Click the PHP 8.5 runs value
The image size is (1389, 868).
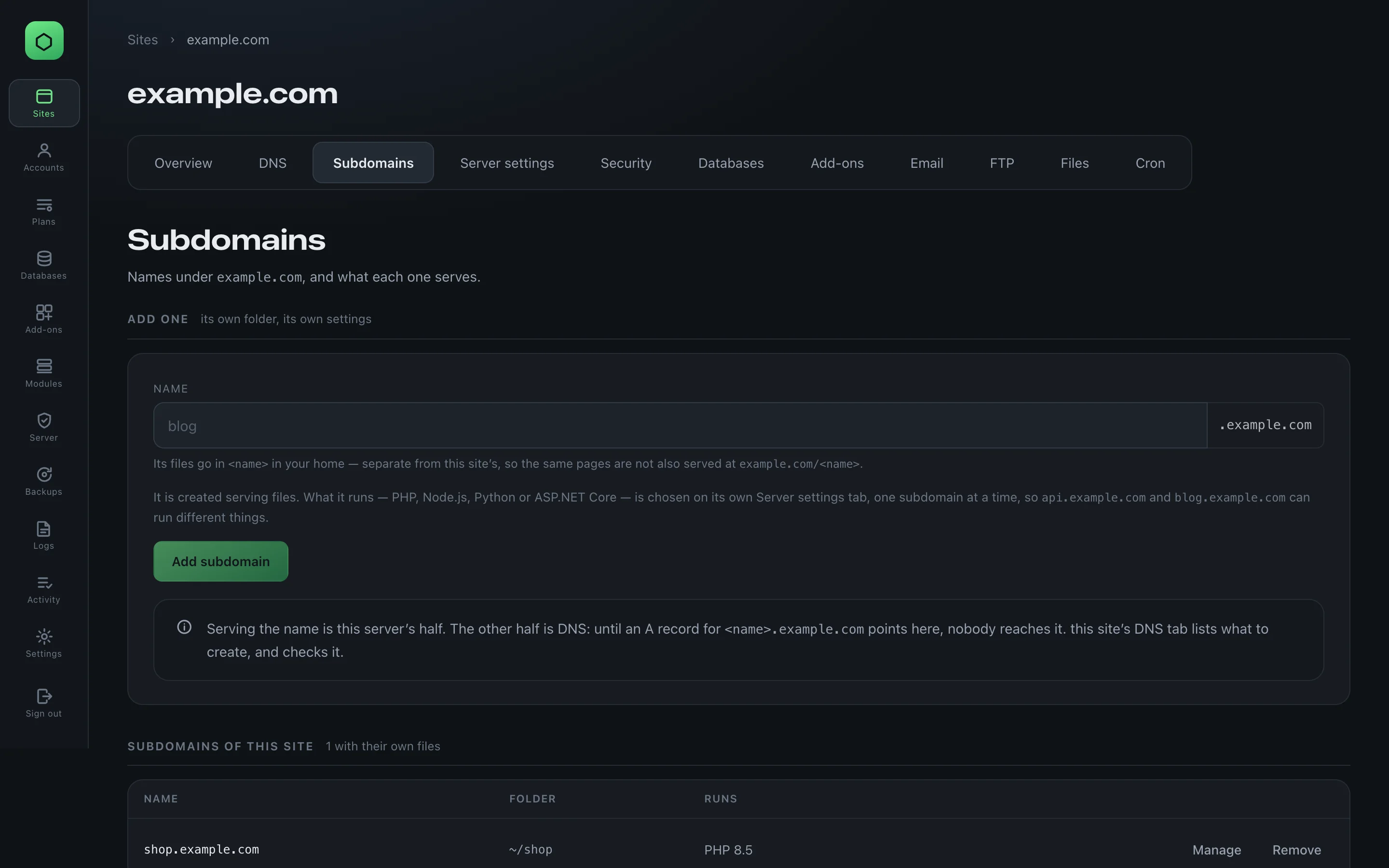(728, 850)
